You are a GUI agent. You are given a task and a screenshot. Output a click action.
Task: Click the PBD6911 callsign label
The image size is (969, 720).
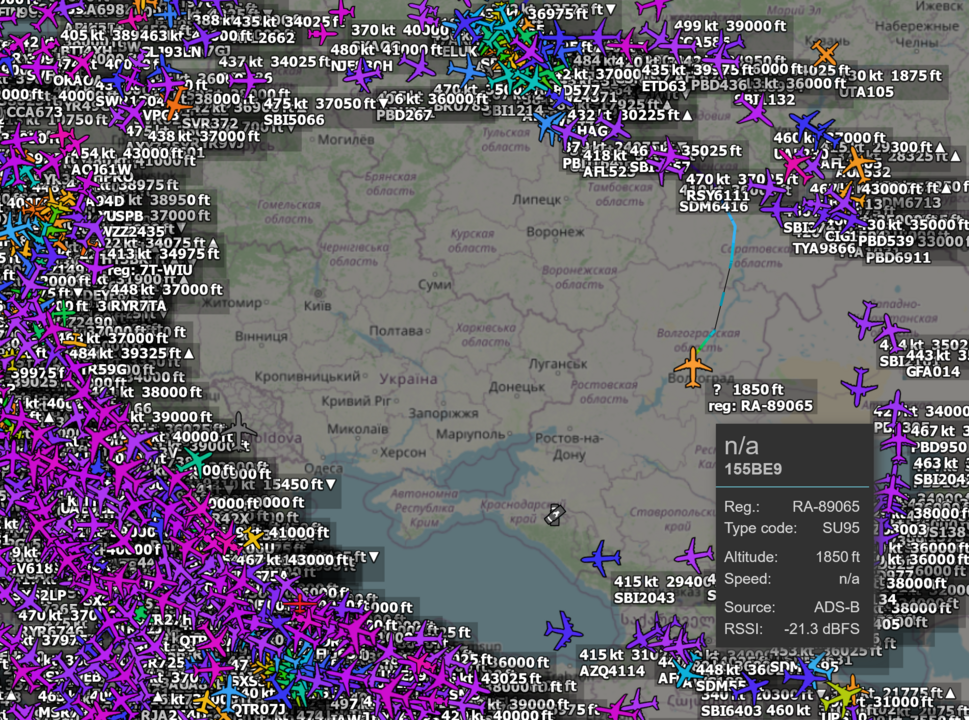(x=898, y=257)
